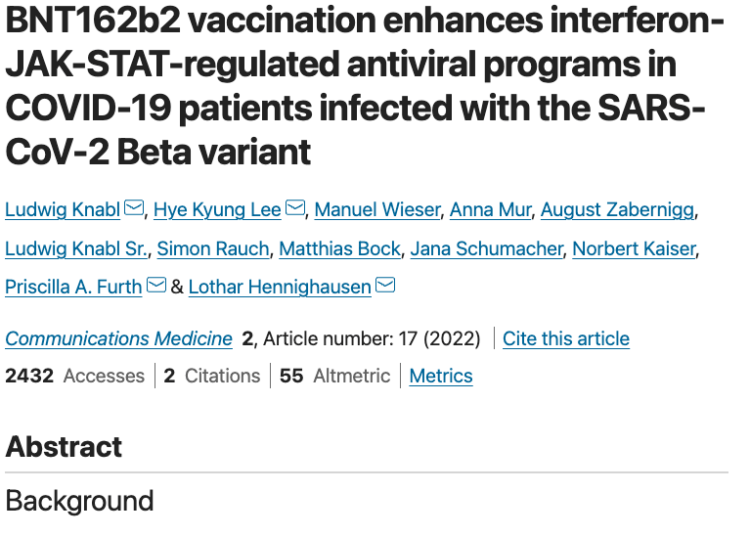Click Cite this article link

[566, 339]
